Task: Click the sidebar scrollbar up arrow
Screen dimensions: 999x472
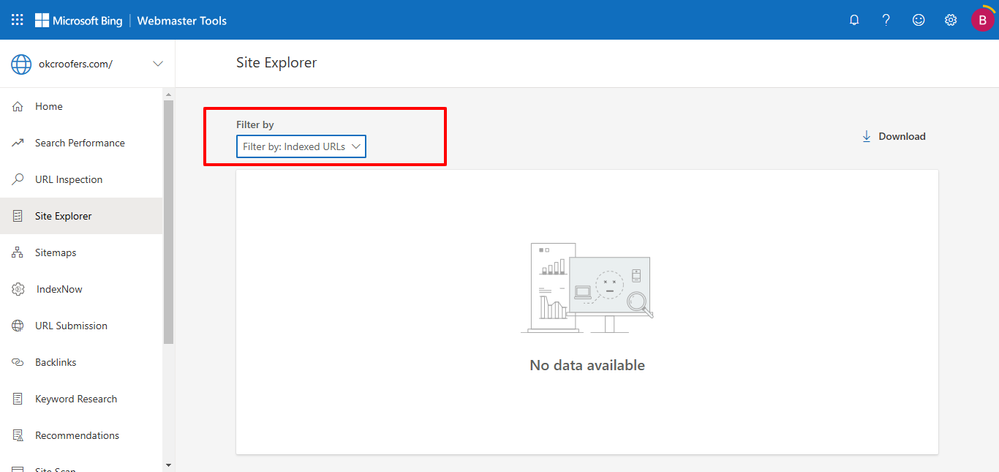Action: [x=168, y=95]
